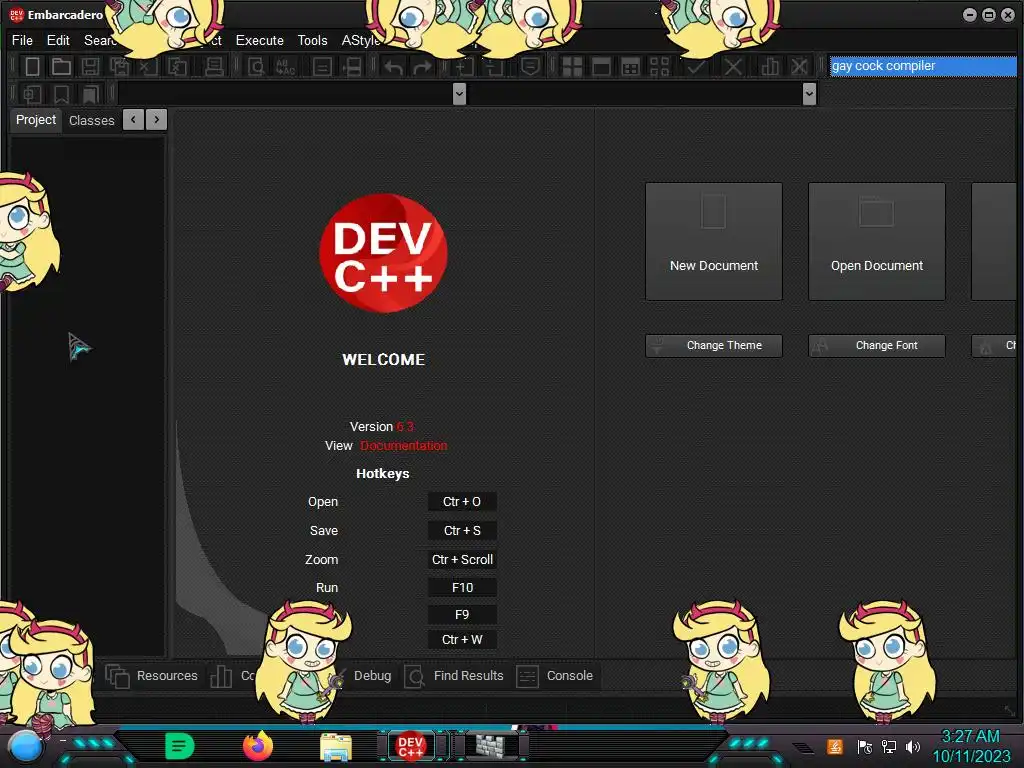
Task: Click the Stop Execution X toolbar icon
Action: [x=733, y=66]
